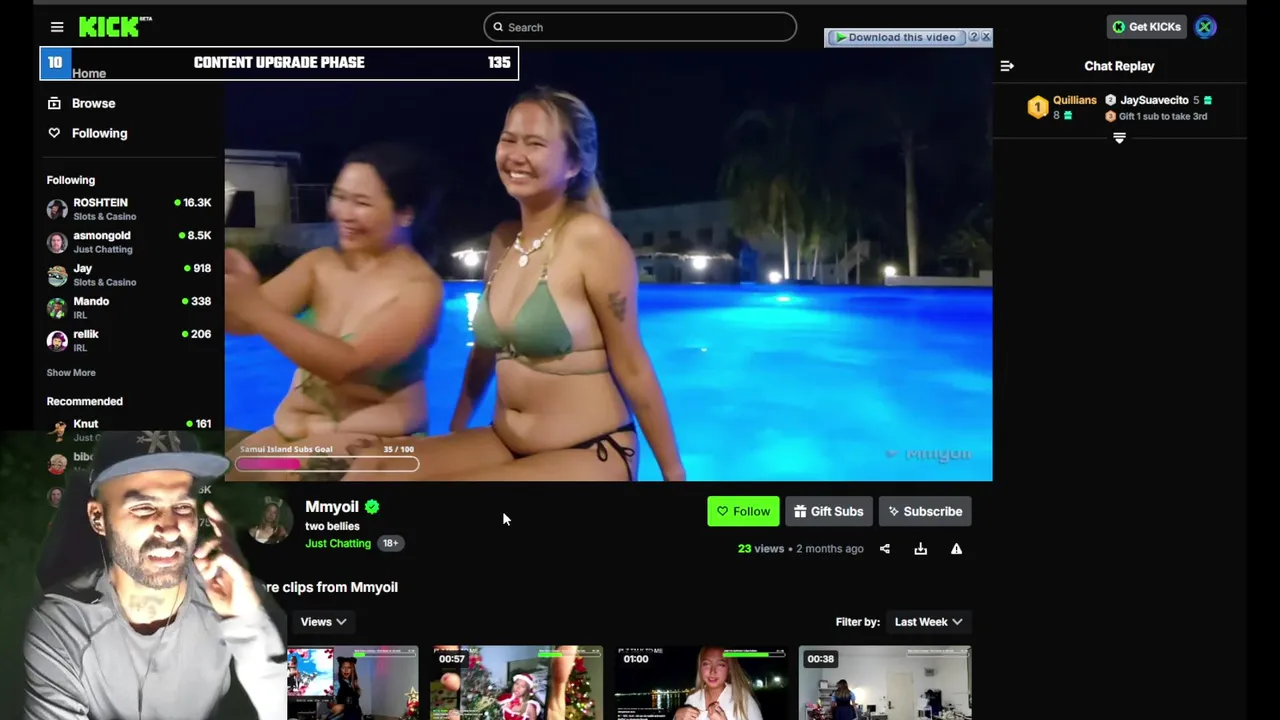Click the Follow heart button
This screenshot has height=720, width=1280.
pyautogui.click(x=743, y=511)
